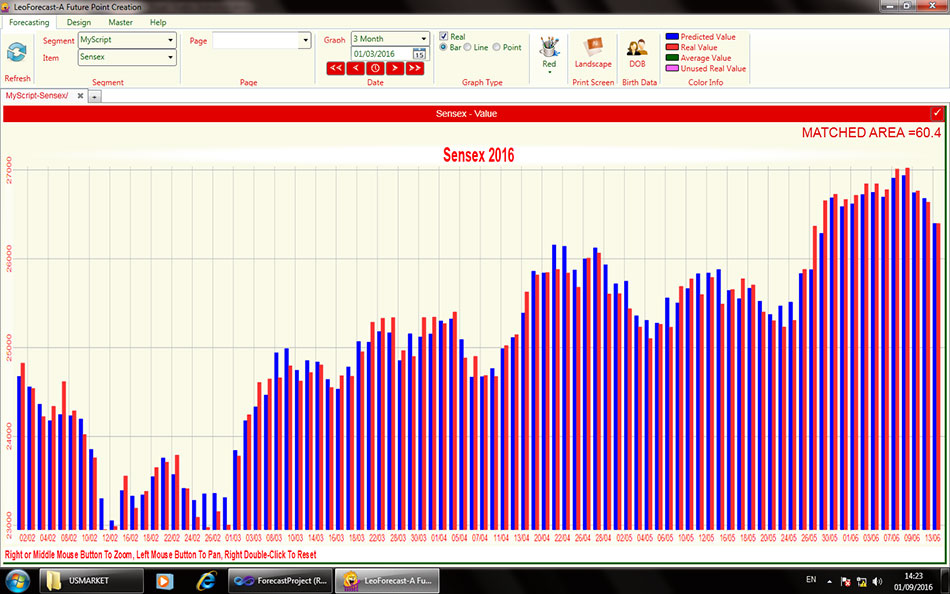This screenshot has width=950, height=594.
Task: Switch to ForecastProject taskbar window
Action: click(279, 581)
